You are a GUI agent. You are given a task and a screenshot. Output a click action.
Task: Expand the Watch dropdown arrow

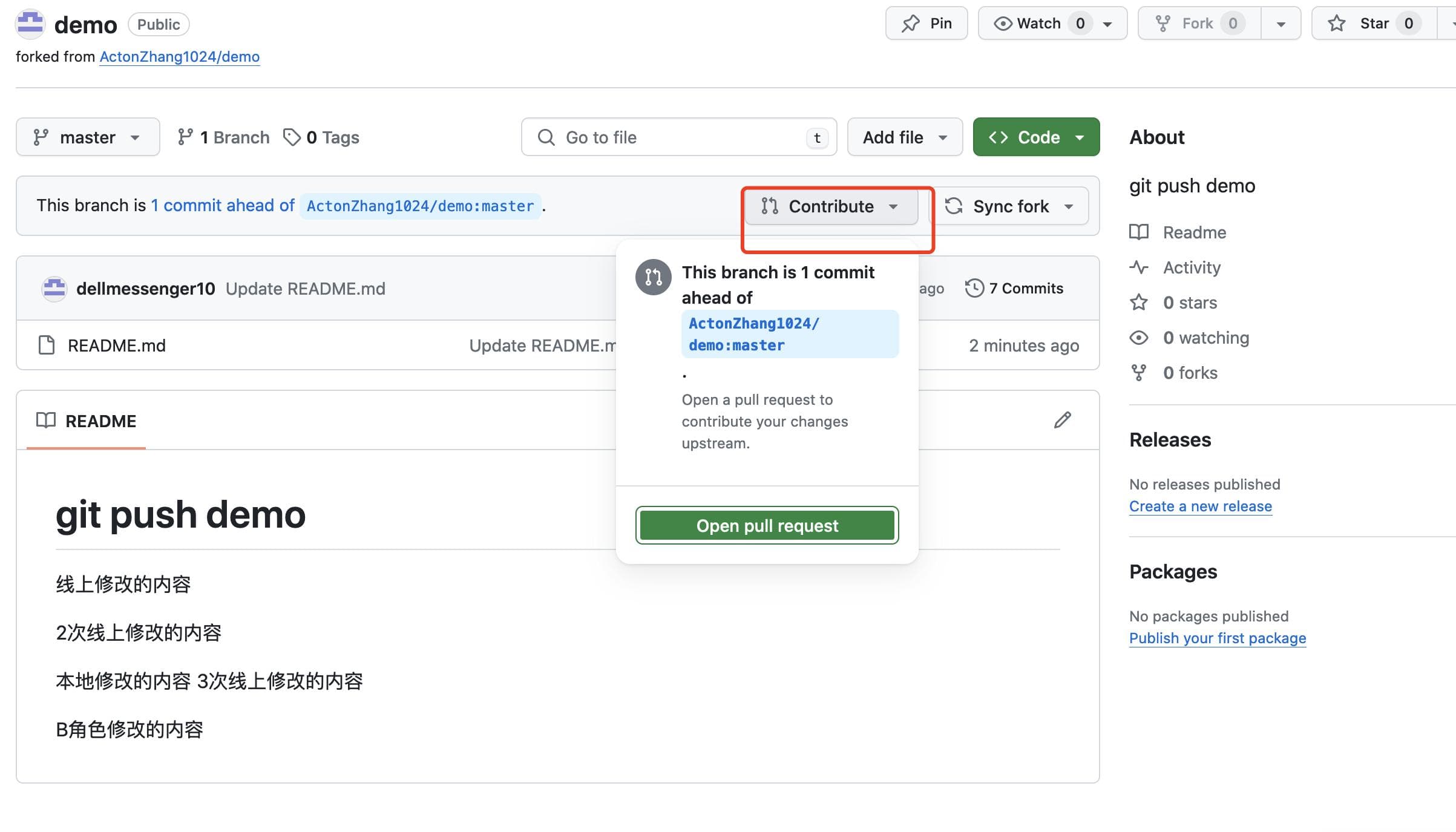click(x=1107, y=24)
